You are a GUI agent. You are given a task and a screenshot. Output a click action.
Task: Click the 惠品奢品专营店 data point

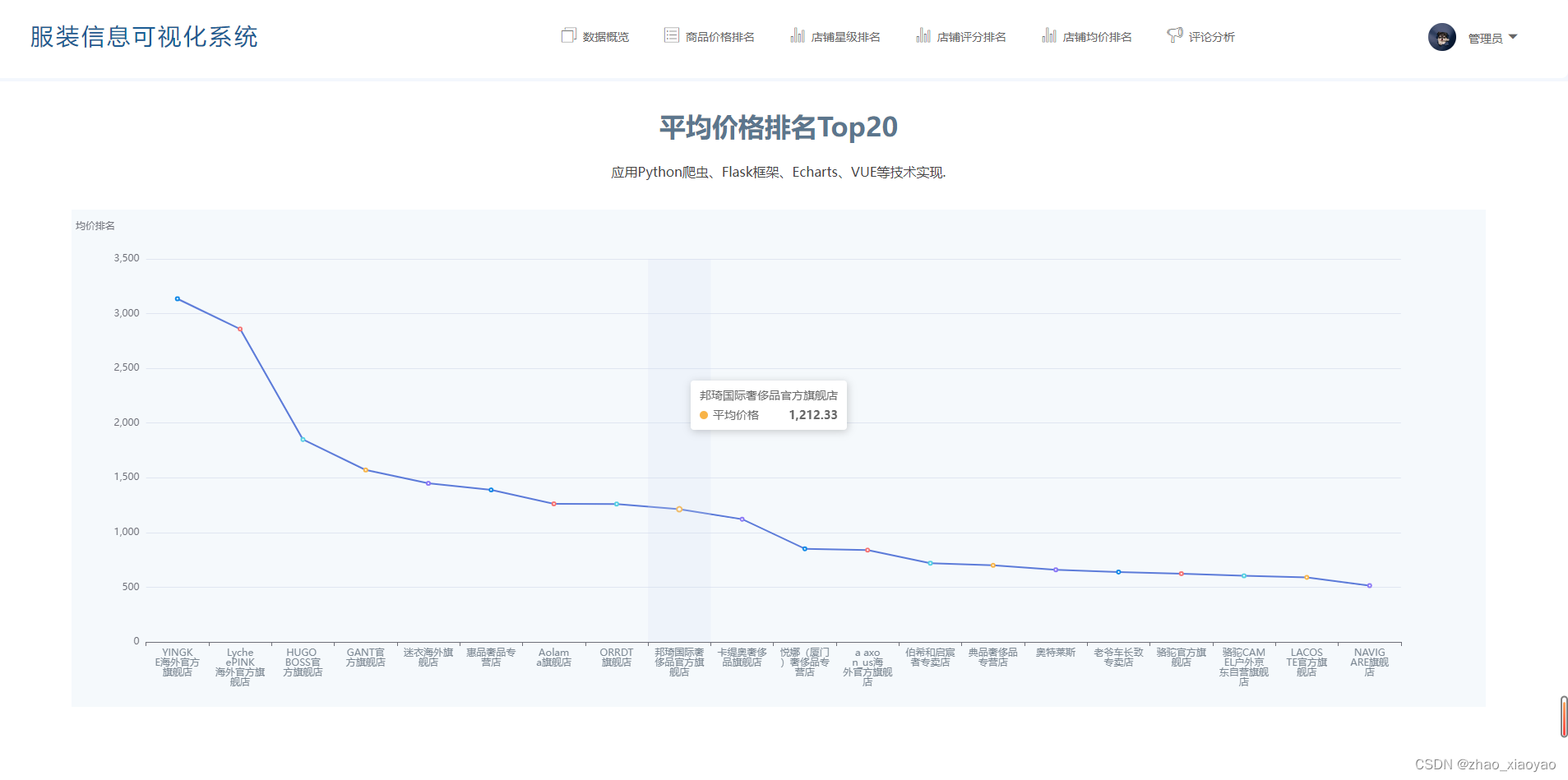point(491,490)
